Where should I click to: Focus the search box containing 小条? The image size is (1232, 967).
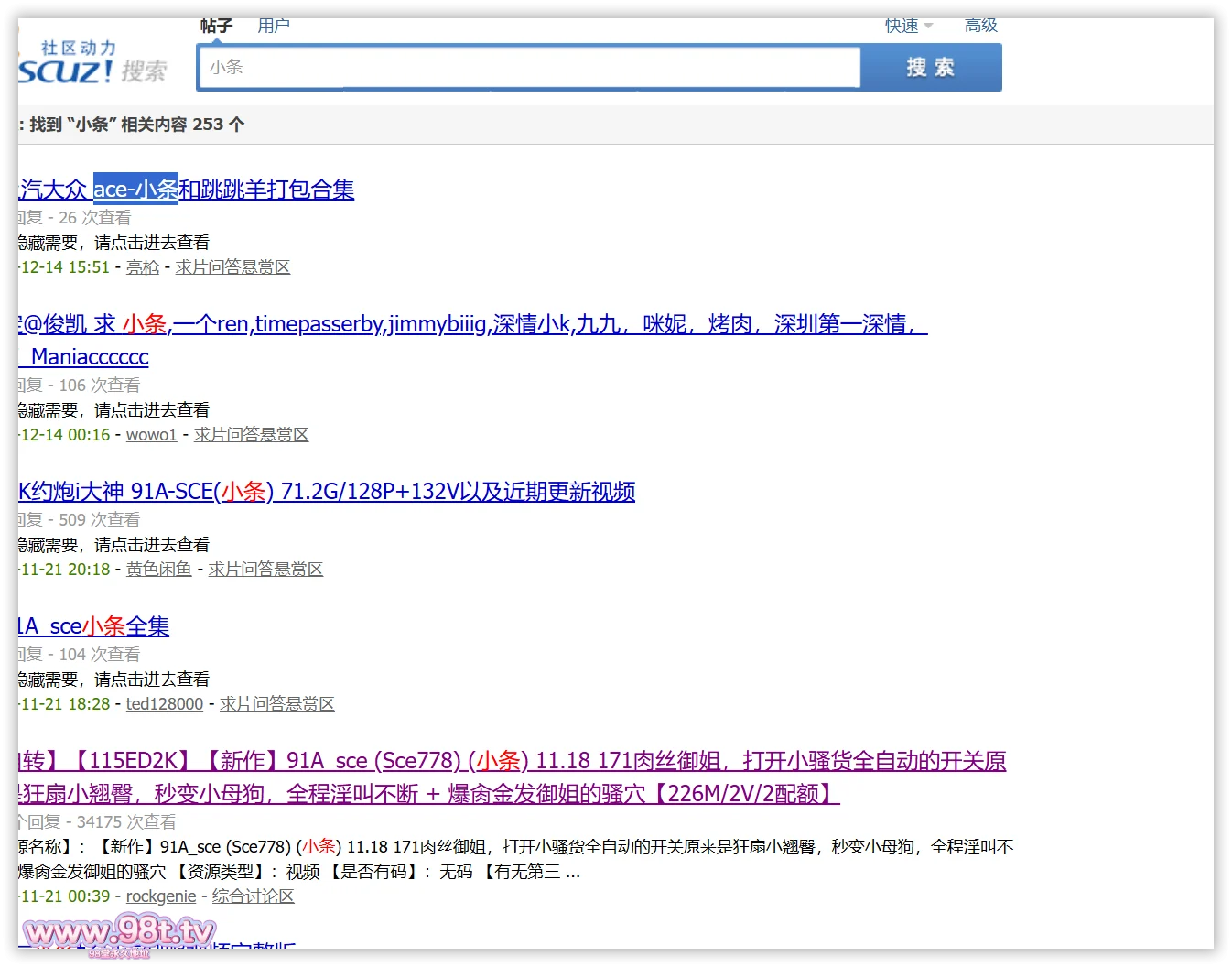point(529,68)
